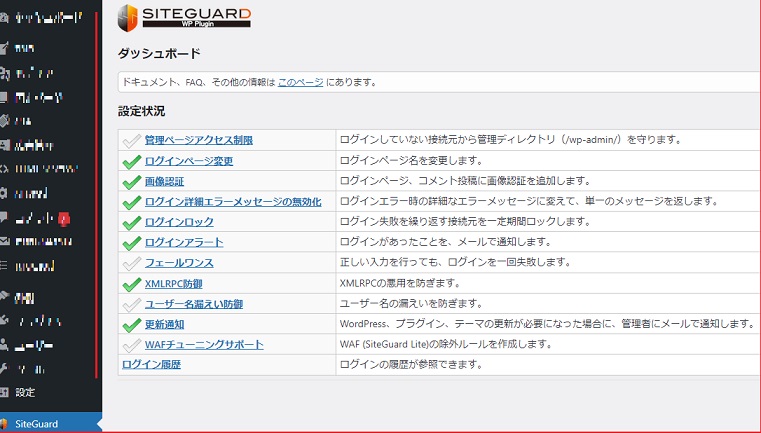
Task: Open 管理ページアクセス制限 settings link
Action: (199, 140)
